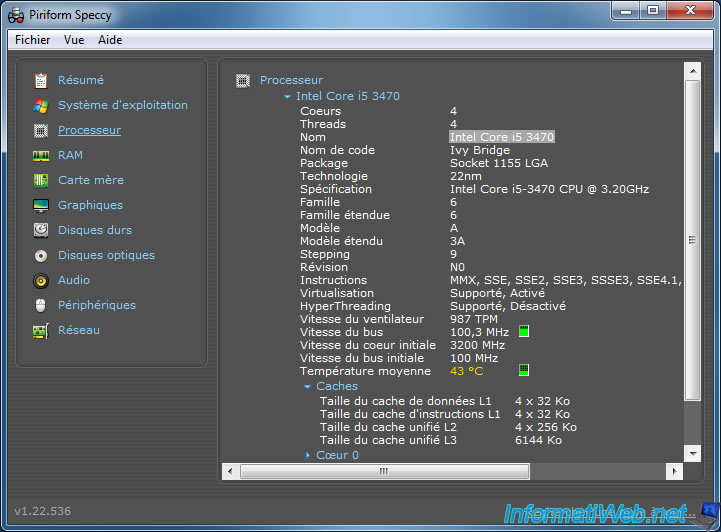
Task: Click the Spécification value with 3.20GHz
Action: coord(549,189)
